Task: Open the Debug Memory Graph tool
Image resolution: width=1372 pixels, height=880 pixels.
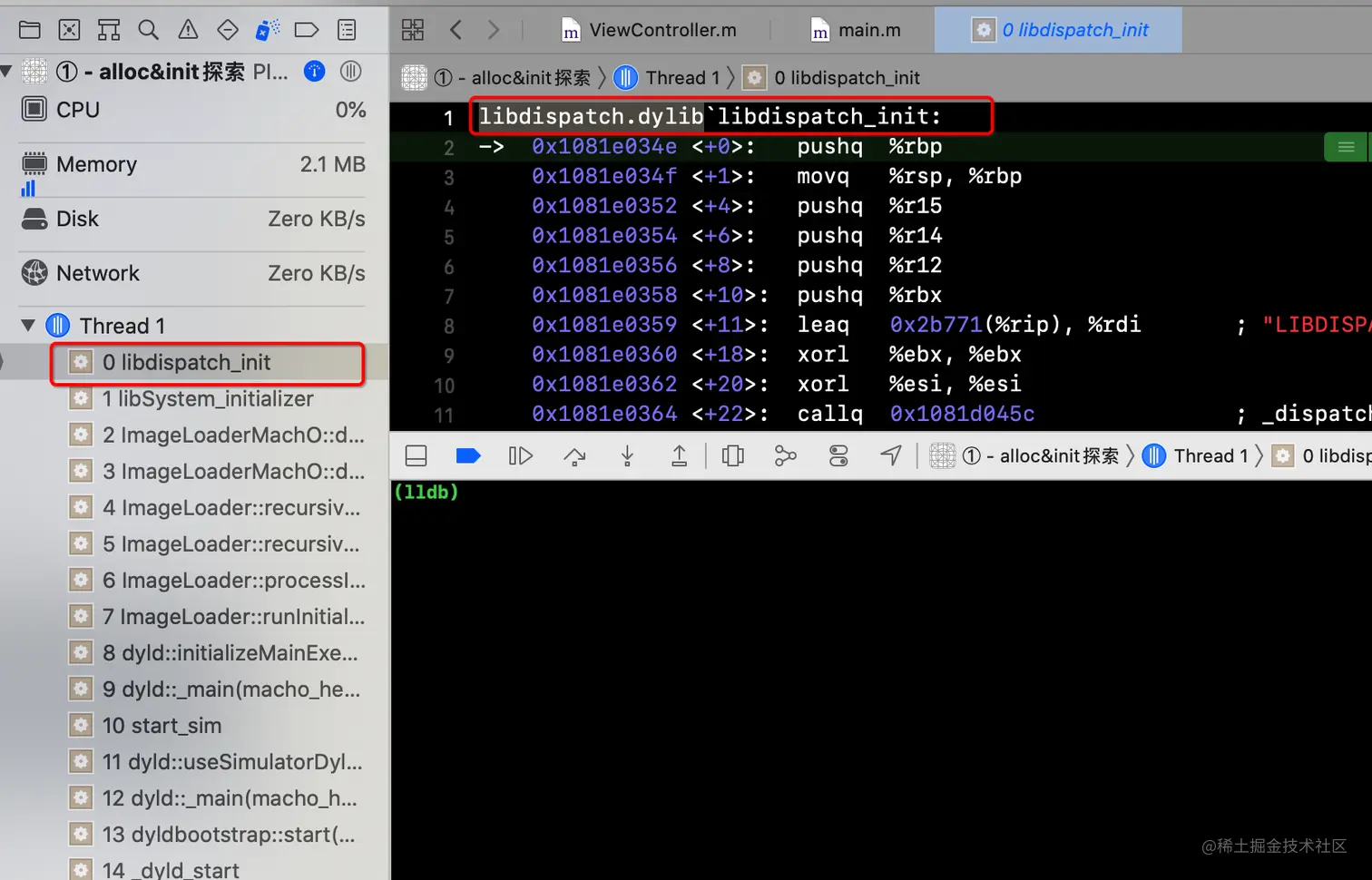Action: pos(785,455)
